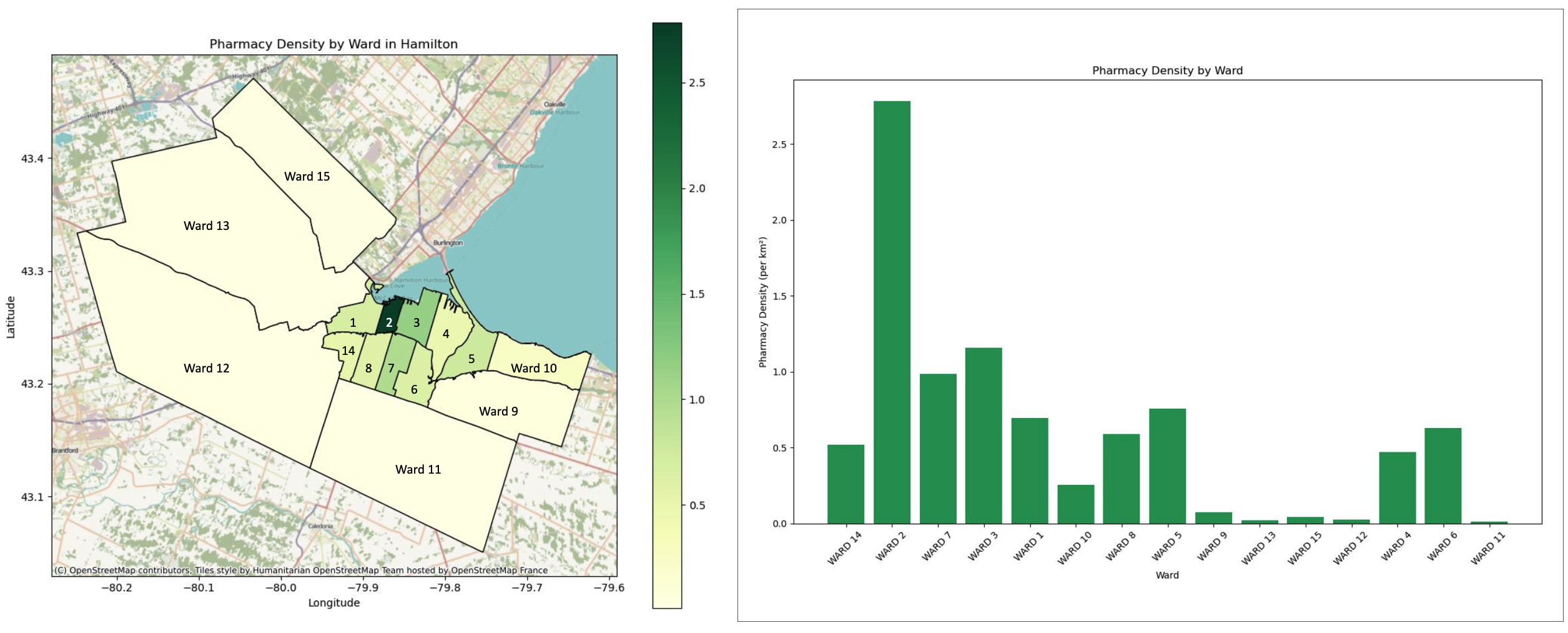
Task: Click the OpenStreetMap contributors attribution text
Action: point(300,570)
